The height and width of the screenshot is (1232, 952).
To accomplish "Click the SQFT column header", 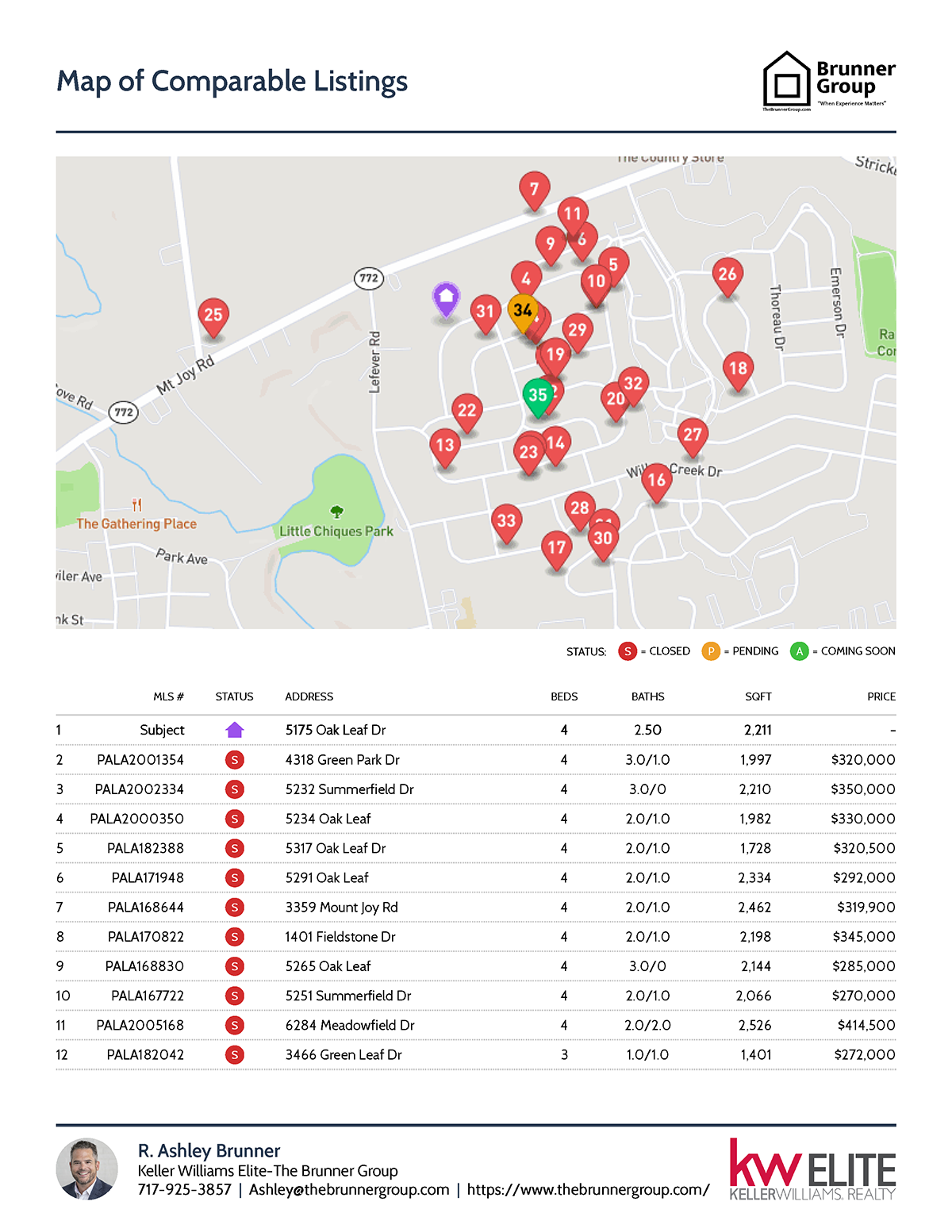I will click(x=758, y=697).
